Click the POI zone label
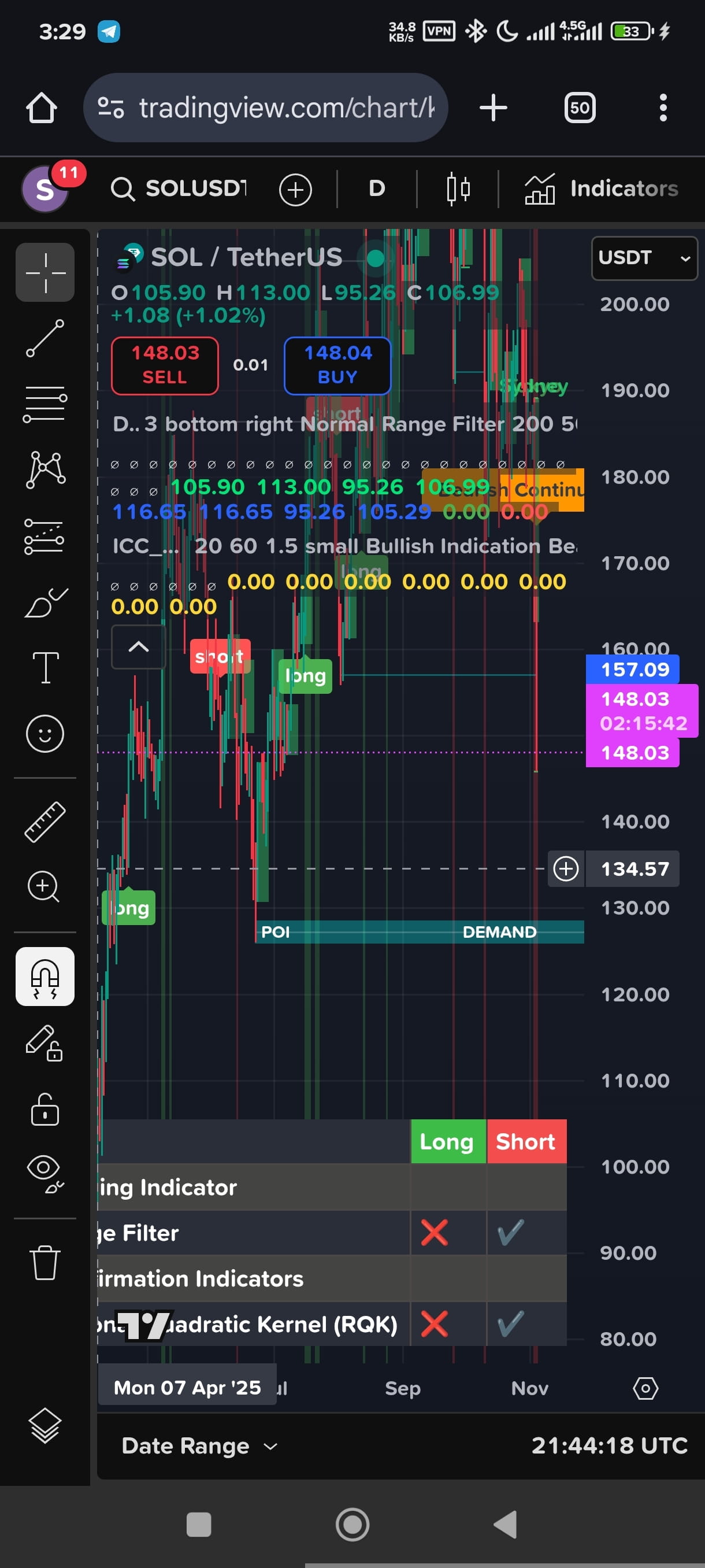 coord(275,932)
